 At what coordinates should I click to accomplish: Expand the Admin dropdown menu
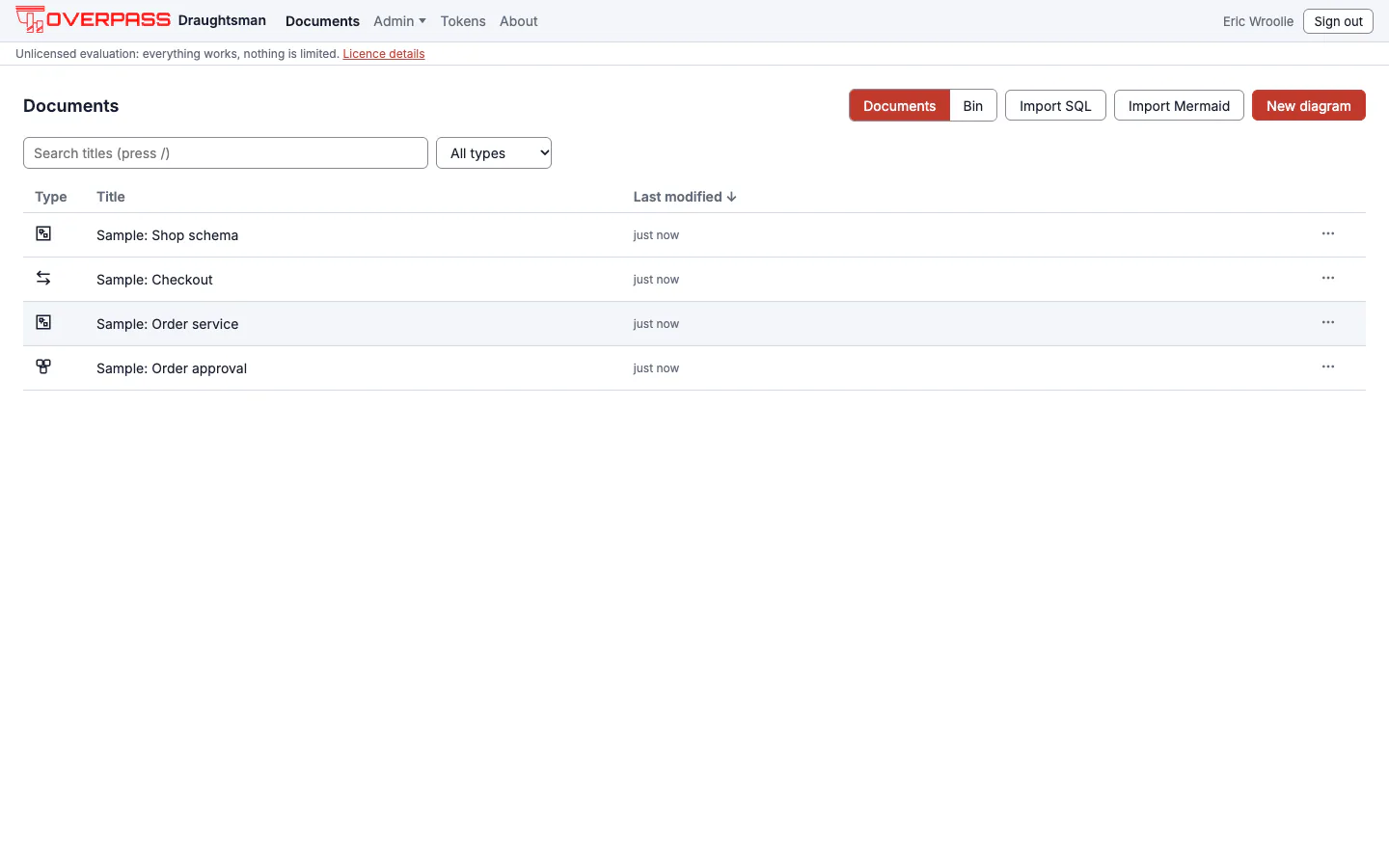[x=399, y=21]
